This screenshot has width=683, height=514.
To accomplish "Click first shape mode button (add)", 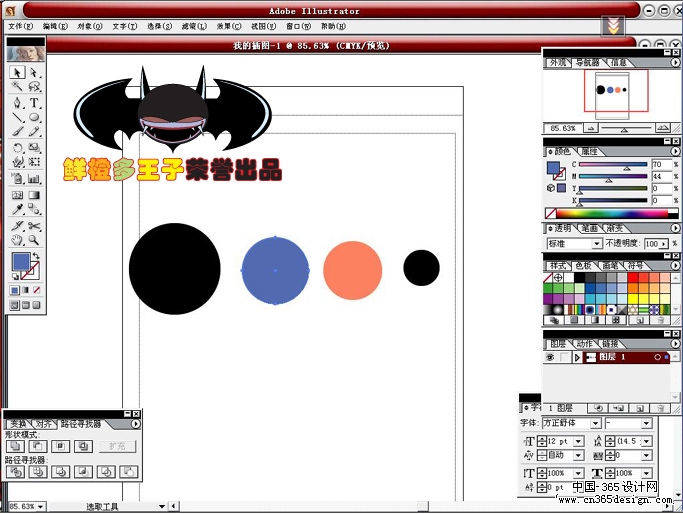I will tap(15, 446).
